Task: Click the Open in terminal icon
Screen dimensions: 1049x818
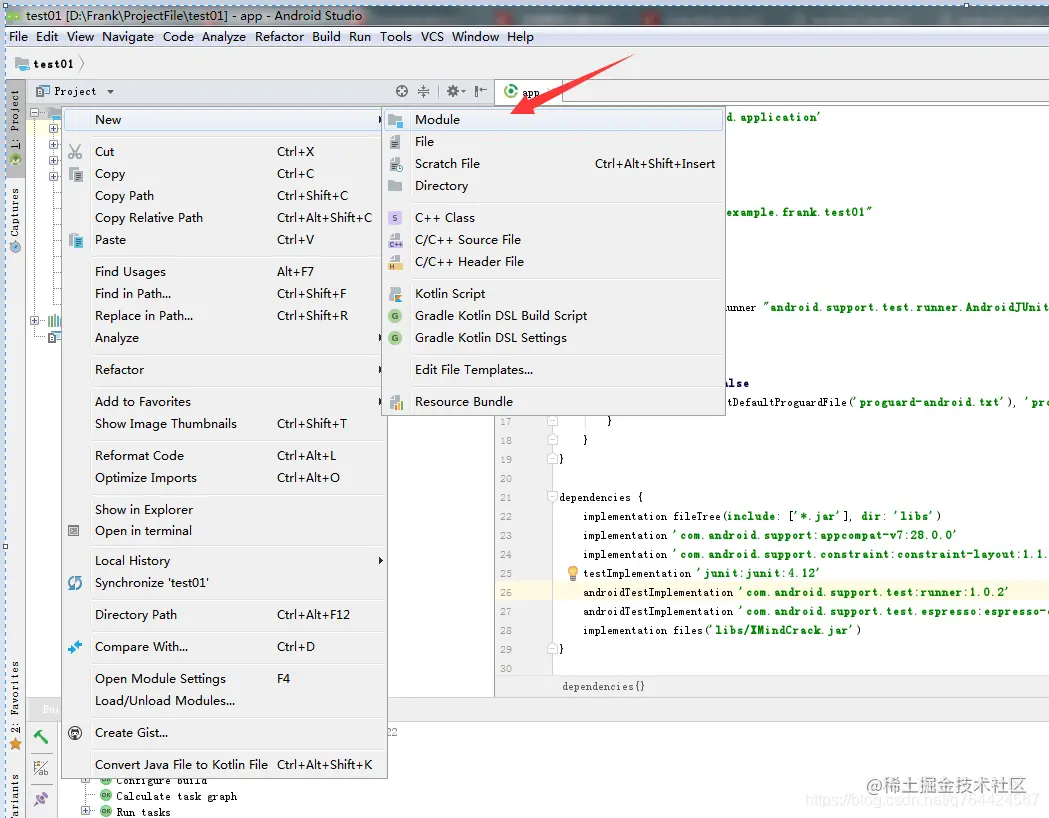Action: click(x=74, y=531)
